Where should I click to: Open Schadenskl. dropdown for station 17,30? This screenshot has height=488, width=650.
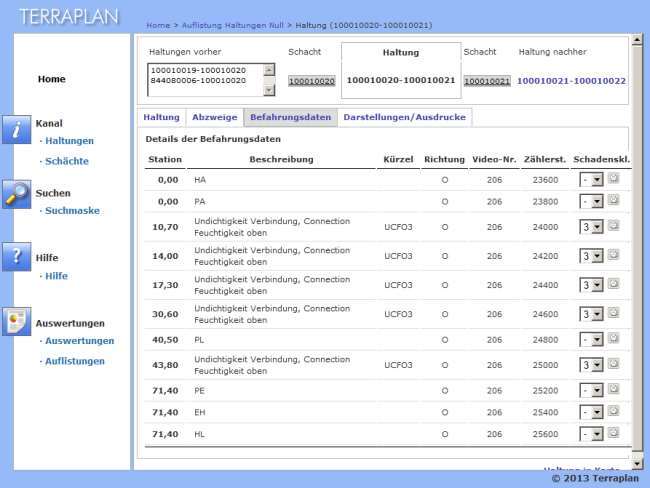pos(592,285)
